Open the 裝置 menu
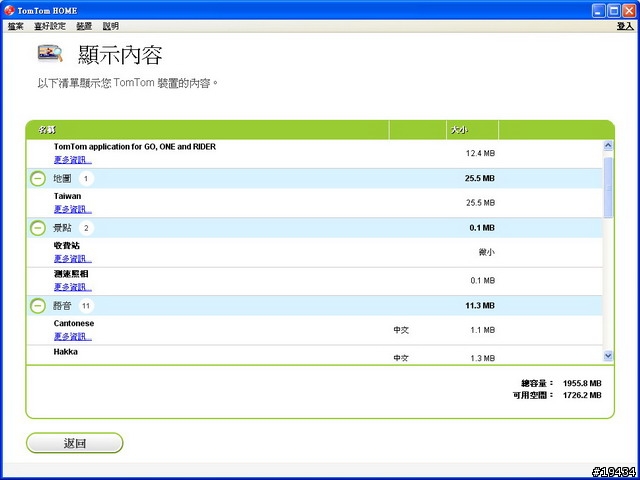Viewport: 640px width, 480px height. click(x=84, y=26)
